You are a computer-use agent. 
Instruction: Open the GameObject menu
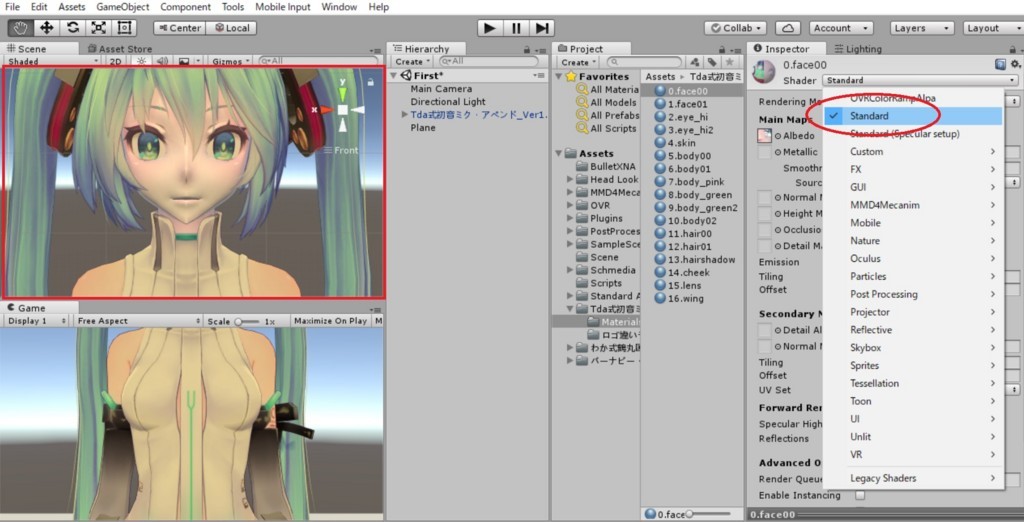[123, 7]
